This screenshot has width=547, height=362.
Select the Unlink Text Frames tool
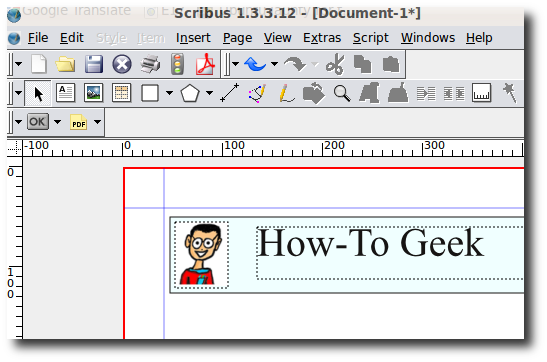click(x=454, y=93)
